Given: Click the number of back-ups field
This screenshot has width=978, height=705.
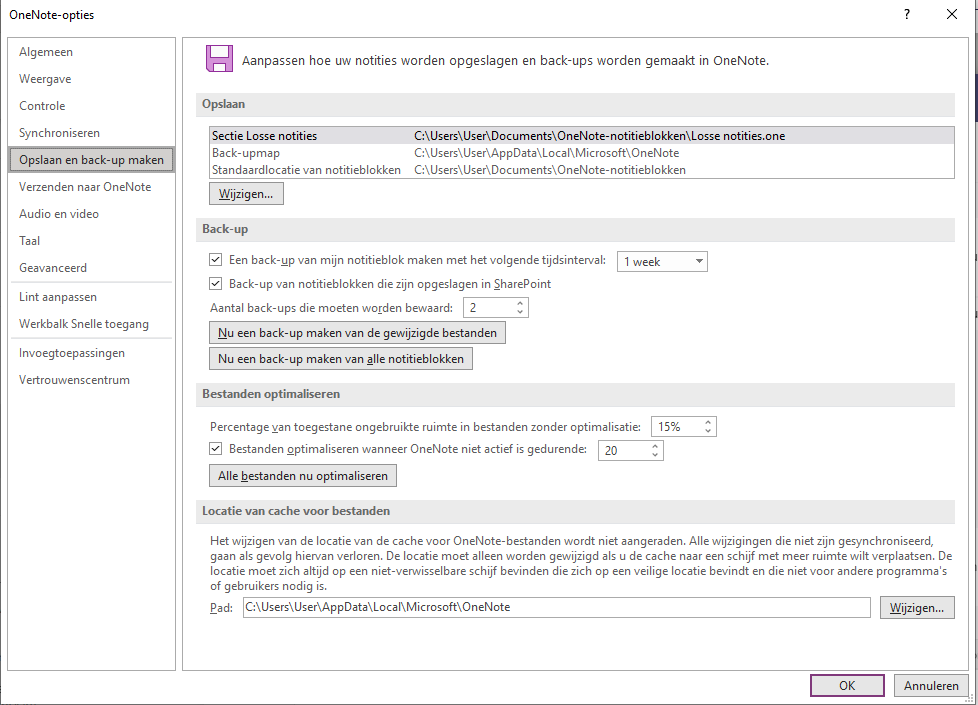Looking at the screenshot, I should coord(489,308).
